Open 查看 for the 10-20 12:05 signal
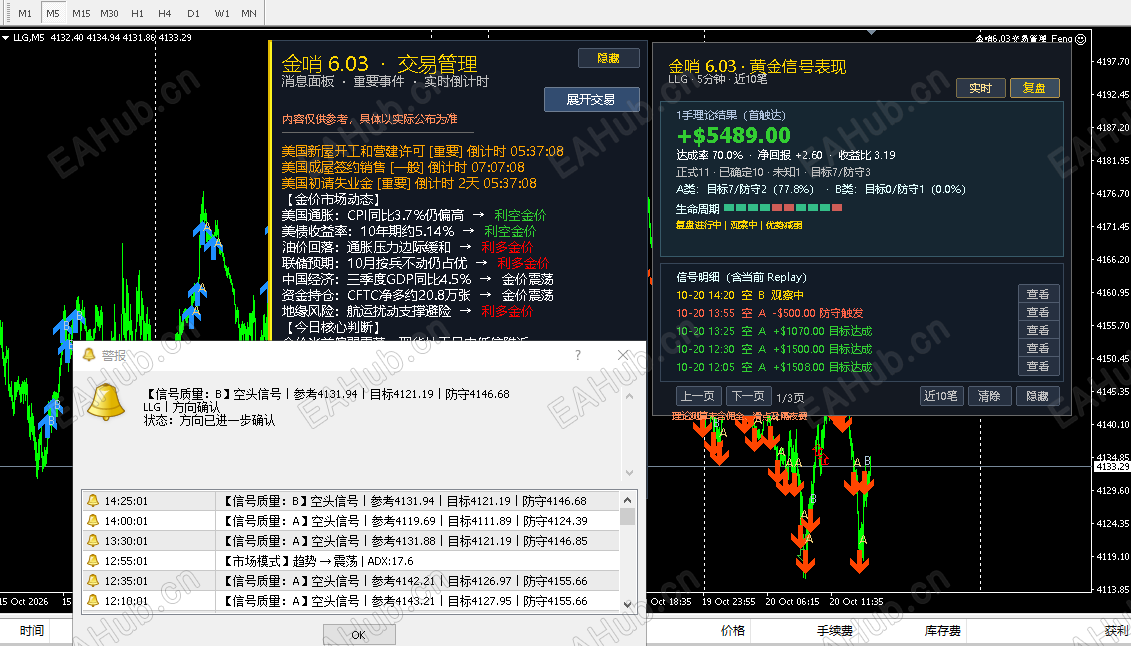This screenshot has width=1131, height=646. (1039, 366)
